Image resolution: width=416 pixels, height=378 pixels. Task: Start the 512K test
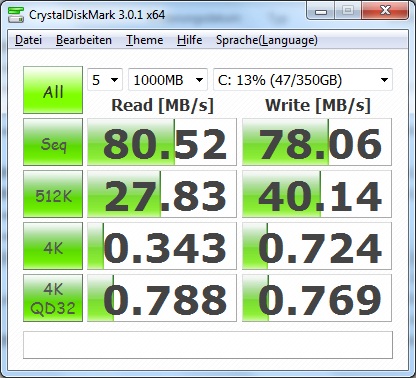coord(53,194)
